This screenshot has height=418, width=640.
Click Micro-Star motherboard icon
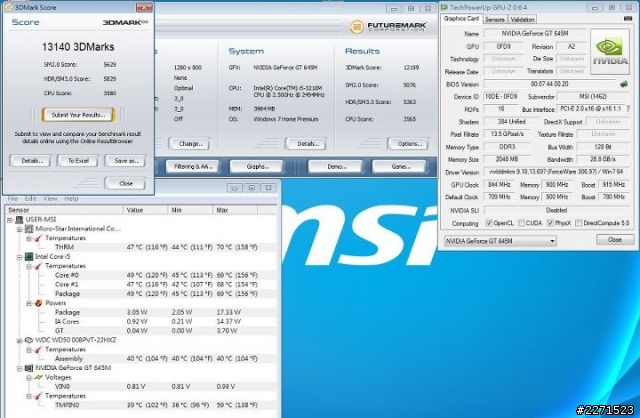pos(29,229)
